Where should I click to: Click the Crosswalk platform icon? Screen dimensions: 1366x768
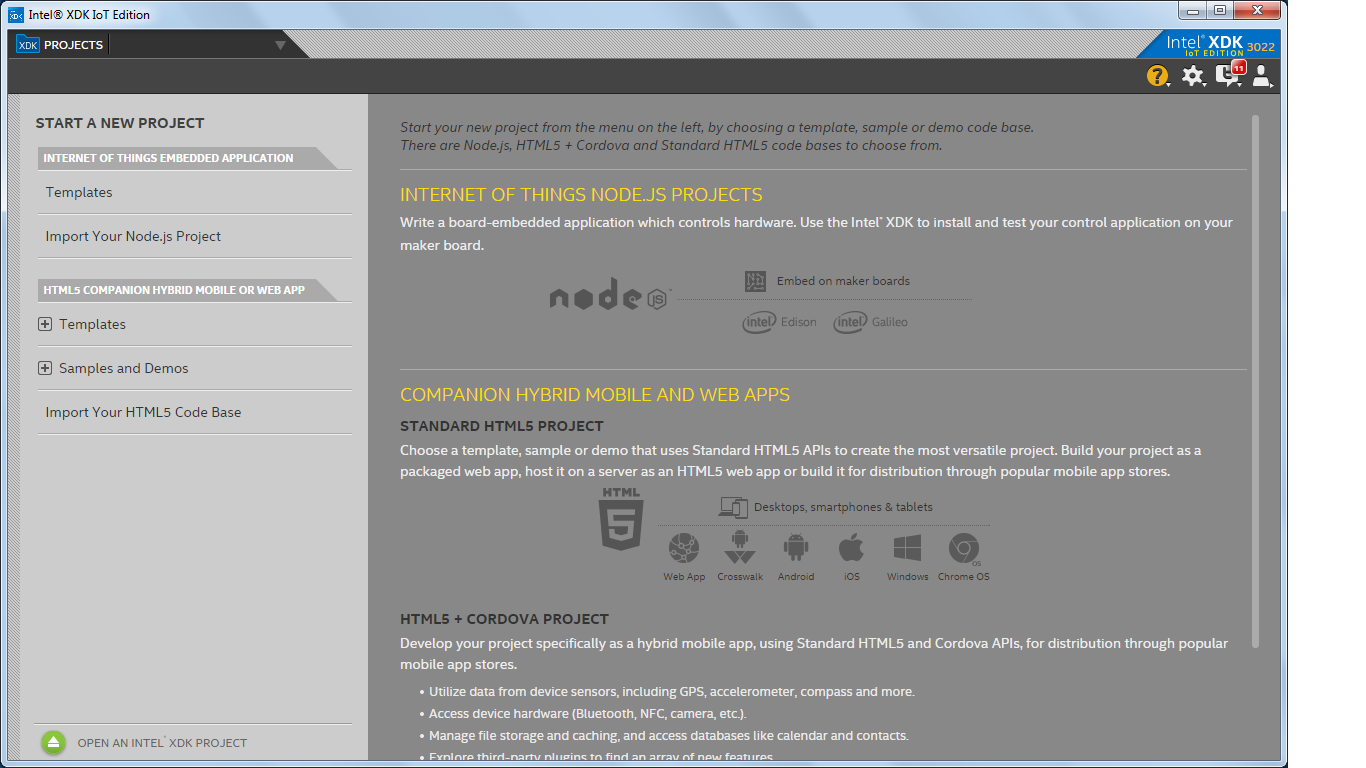[740, 547]
